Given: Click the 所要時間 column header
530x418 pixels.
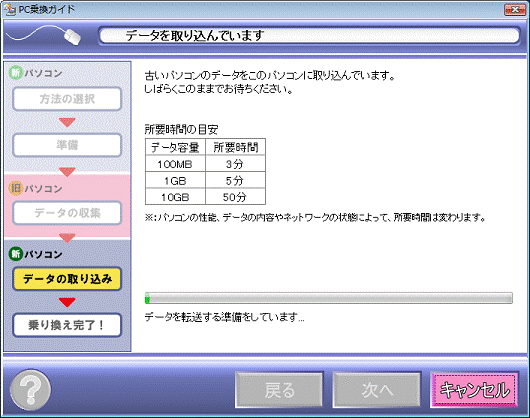Looking at the screenshot, I should [x=235, y=147].
